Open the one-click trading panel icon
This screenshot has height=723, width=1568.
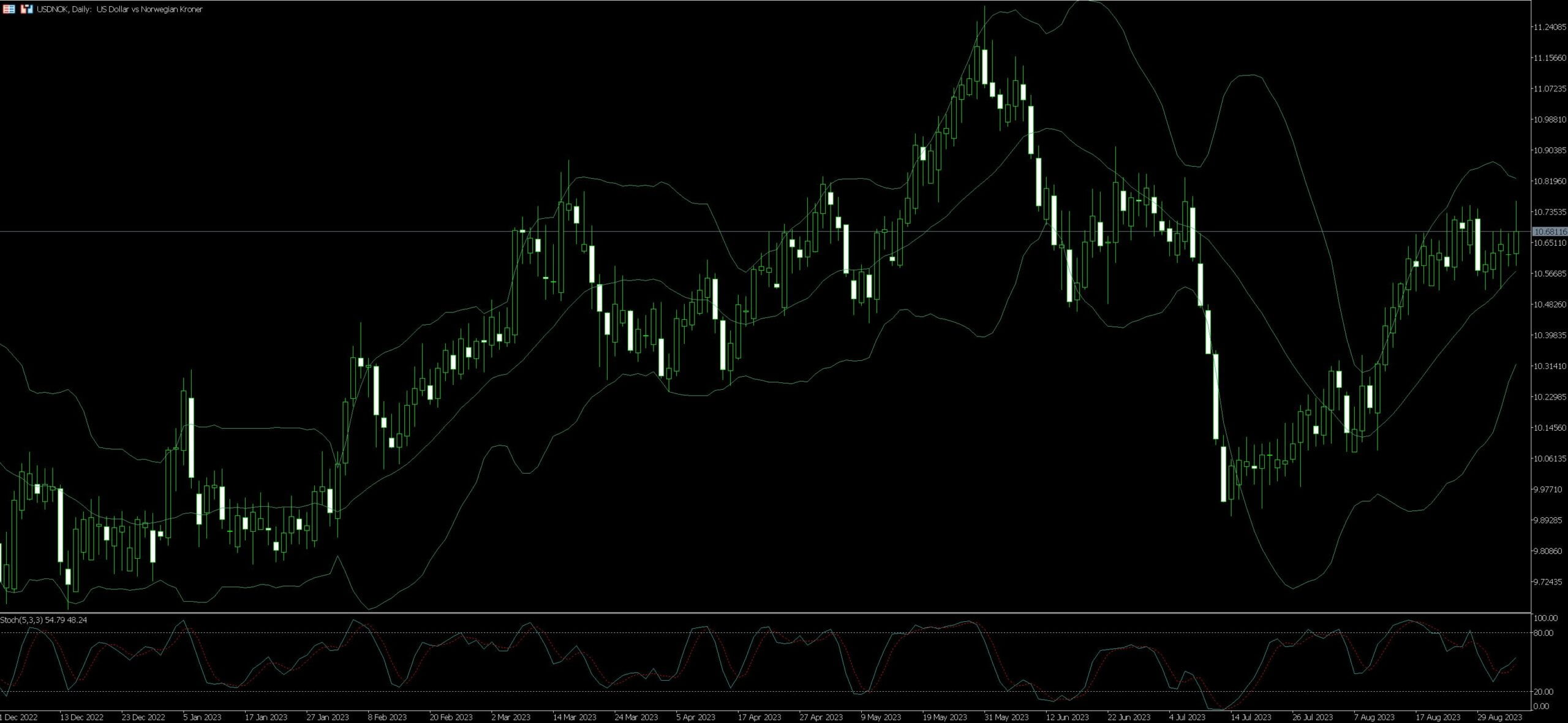pos(9,9)
